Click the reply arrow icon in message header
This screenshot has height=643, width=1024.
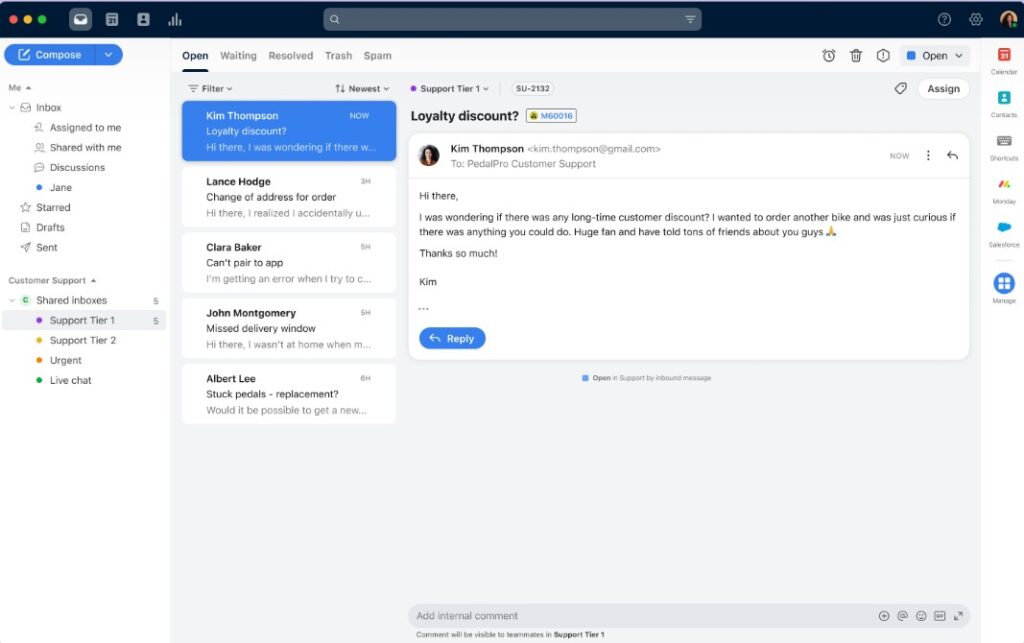coord(952,155)
